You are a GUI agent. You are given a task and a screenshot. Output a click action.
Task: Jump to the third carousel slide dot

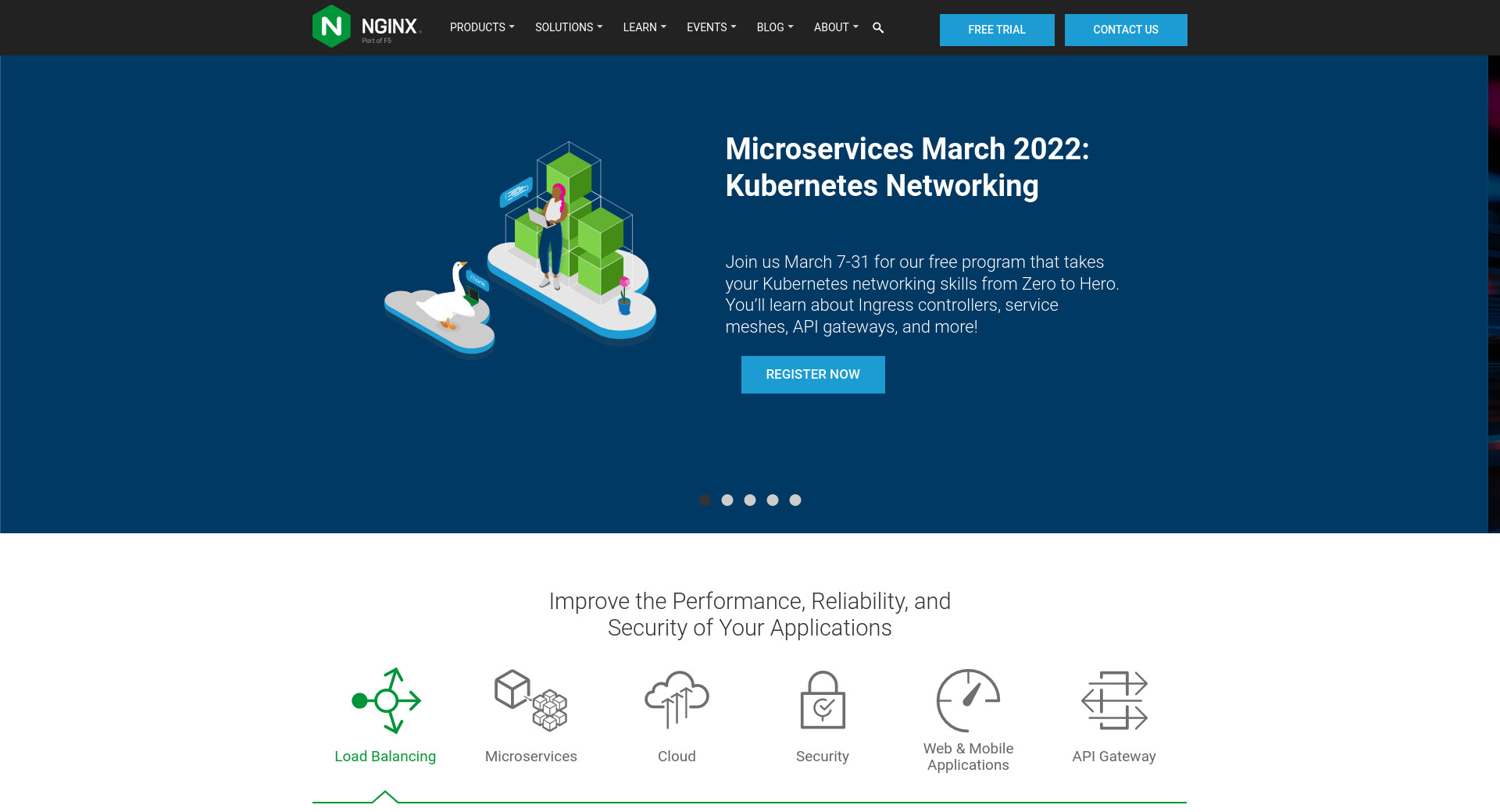tap(750, 500)
